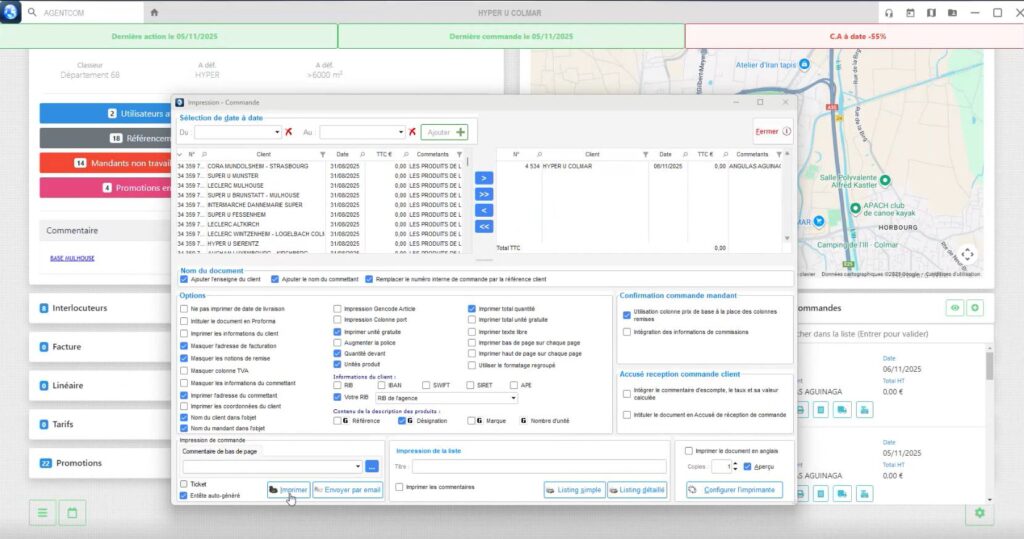Click the calendar icon in top-right bar
Image resolution: width=1024 pixels, height=539 pixels.
pyautogui.click(x=910, y=13)
